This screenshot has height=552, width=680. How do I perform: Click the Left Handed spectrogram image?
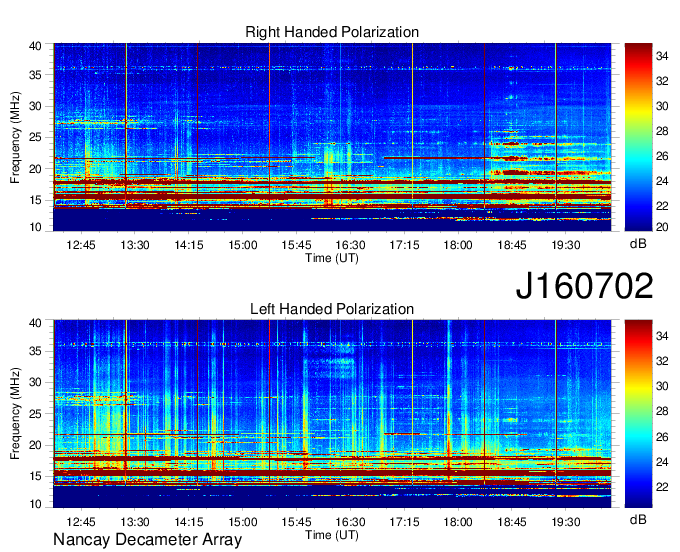332,414
